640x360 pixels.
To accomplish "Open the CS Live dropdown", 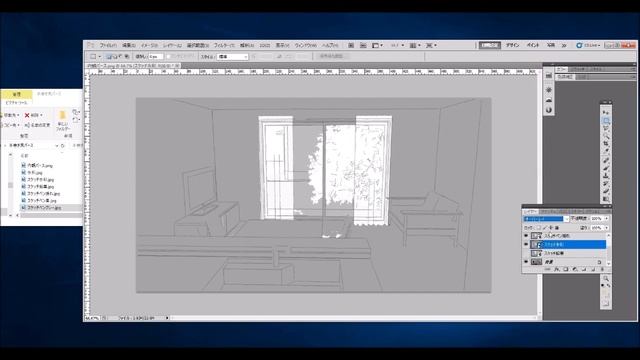I will point(588,45).
